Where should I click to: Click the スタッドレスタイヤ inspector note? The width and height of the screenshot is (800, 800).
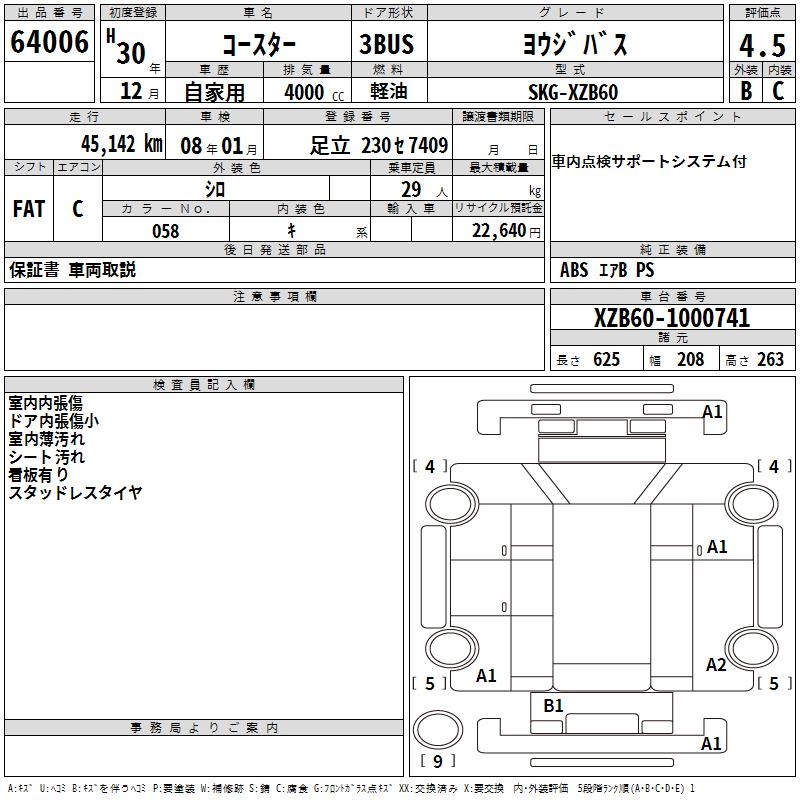coord(76,493)
